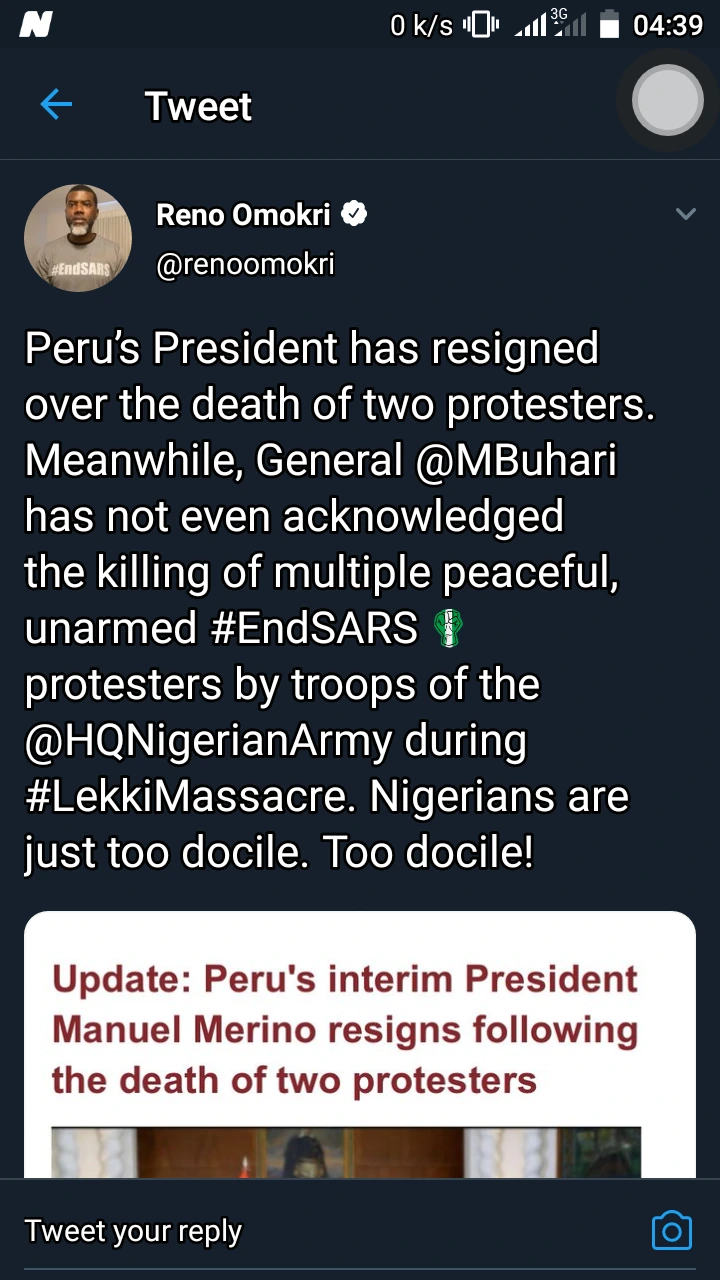Tap the N notification icon in status bar
This screenshot has height=1280, width=720.
(35, 24)
